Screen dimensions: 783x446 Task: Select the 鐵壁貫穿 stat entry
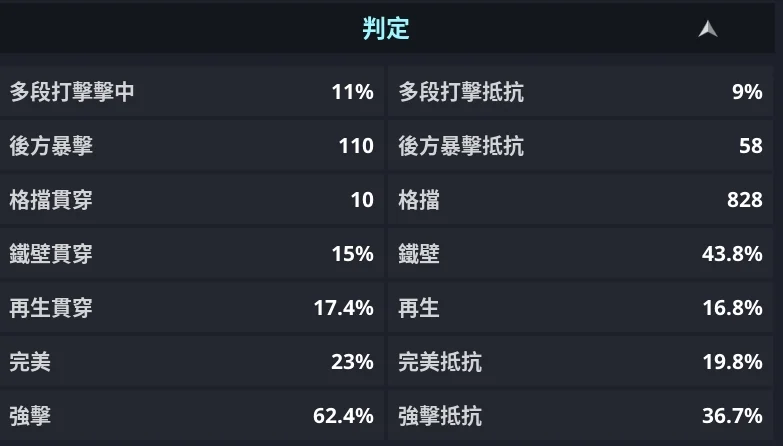191,254
